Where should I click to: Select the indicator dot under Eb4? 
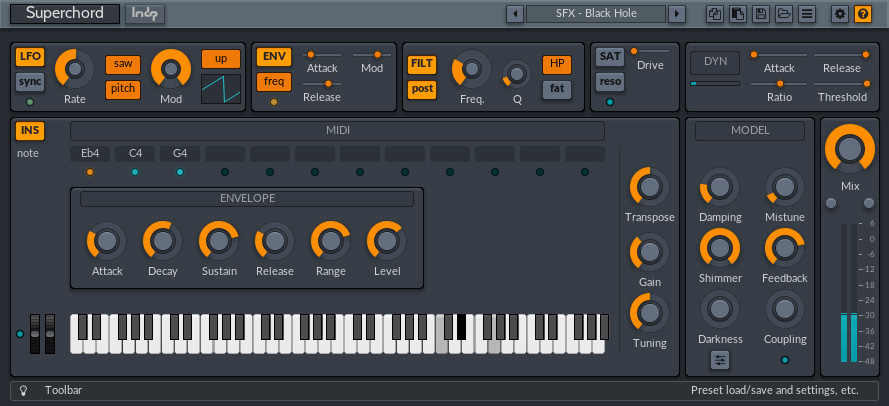(x=90, y=172)
